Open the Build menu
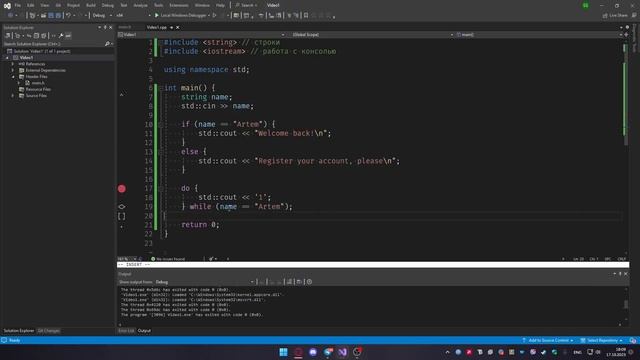This screenshot has height=360, width=640. click(x=91, y=5)
